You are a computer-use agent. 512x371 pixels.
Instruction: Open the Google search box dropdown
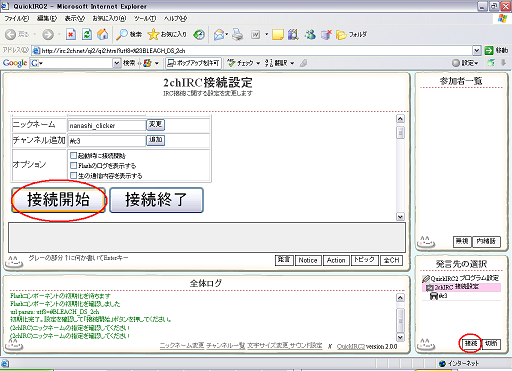click(117, 63)
